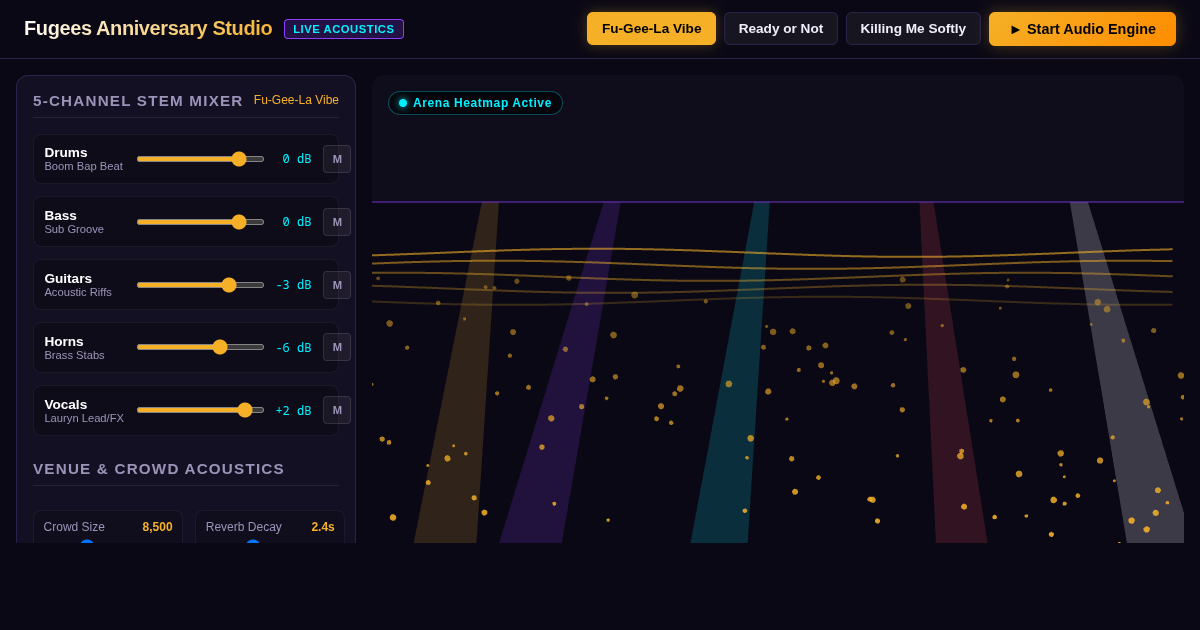Click the Brass Stabs subtitle
Viewport: 1200px width, 630px height.
tap(74, 355)
